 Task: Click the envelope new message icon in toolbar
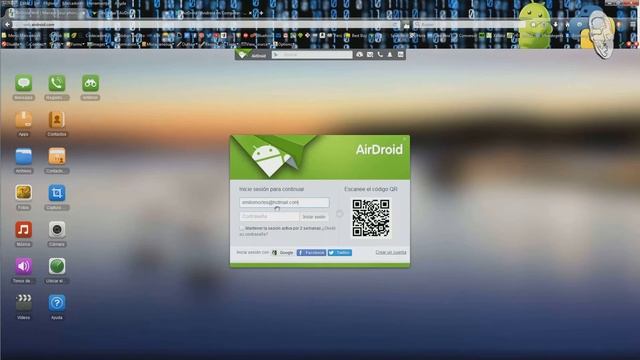tap(370, 55)
